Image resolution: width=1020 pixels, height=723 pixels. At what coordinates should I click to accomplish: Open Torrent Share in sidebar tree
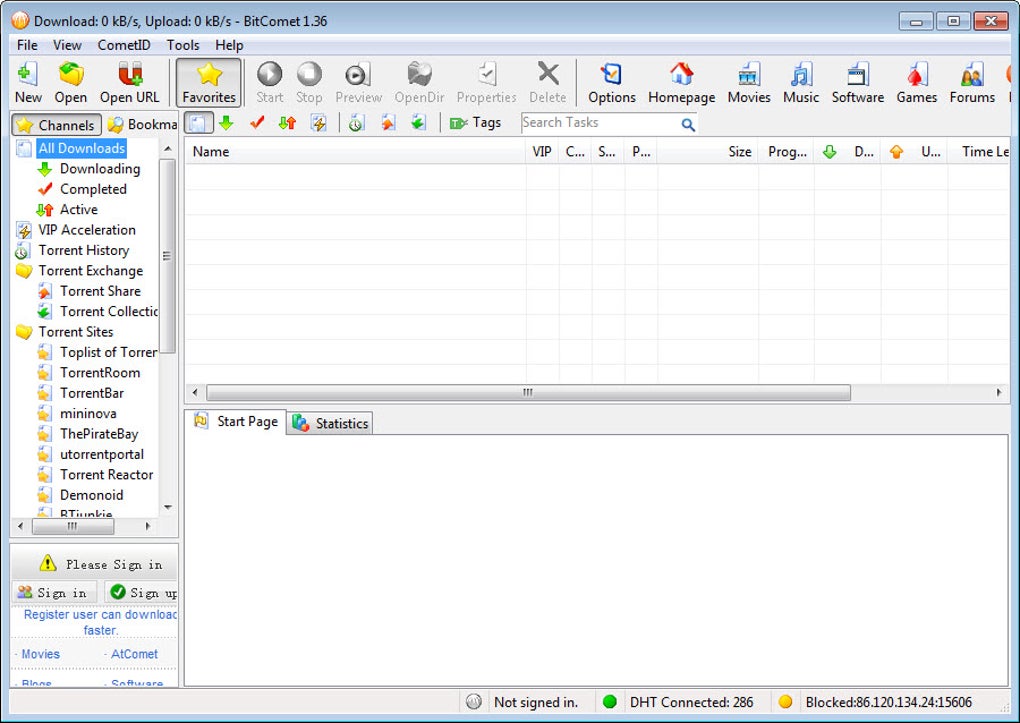[x=100, y=291]
